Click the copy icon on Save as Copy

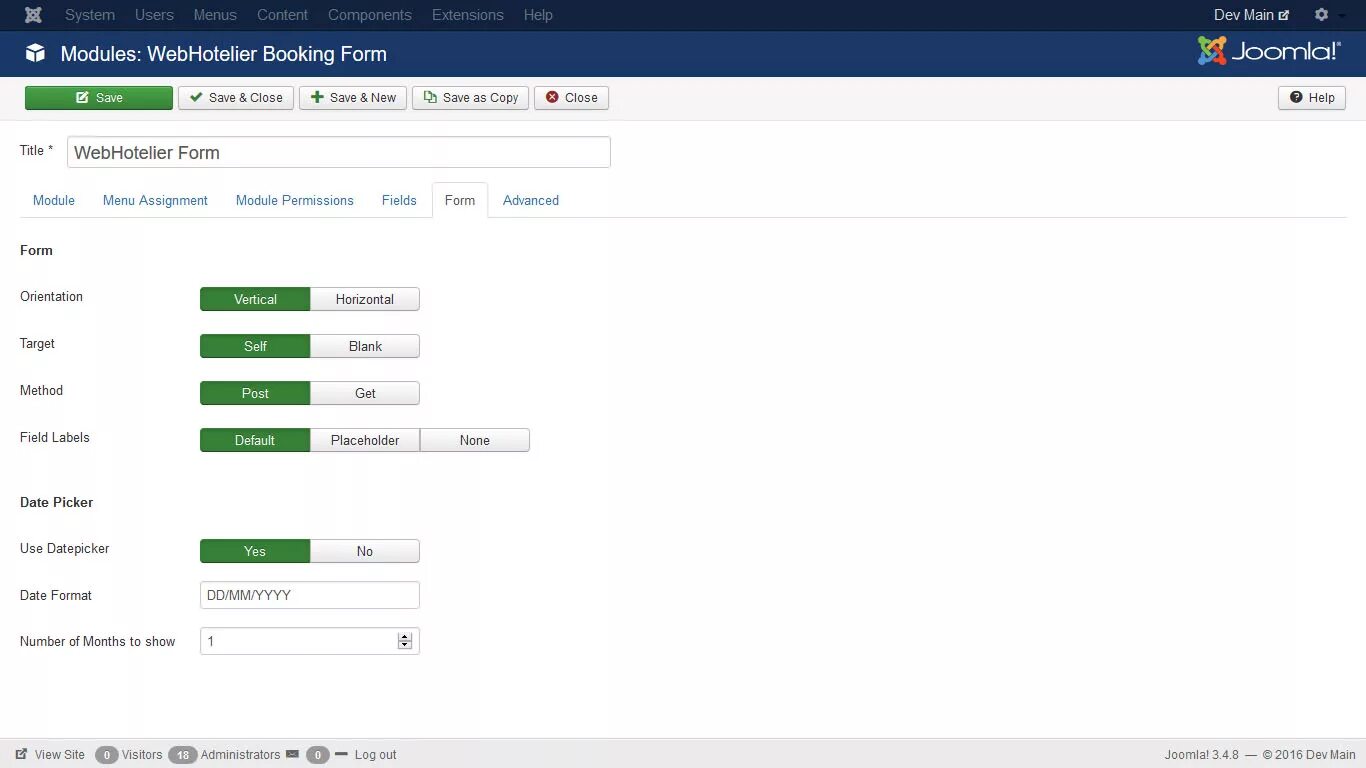pyautogui.click(x=430, y=97)
